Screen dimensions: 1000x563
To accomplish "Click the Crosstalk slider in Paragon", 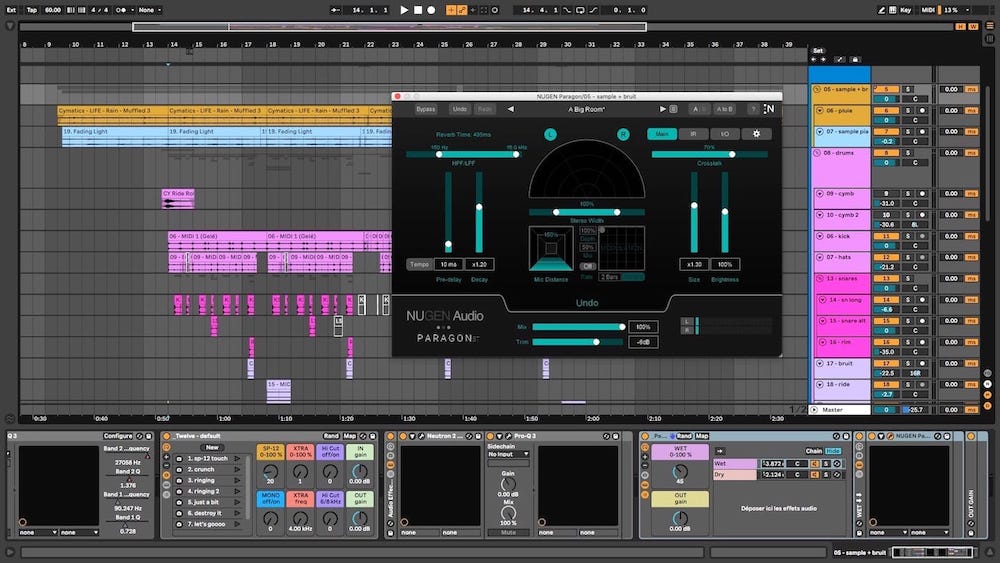I will click(709, 154).
